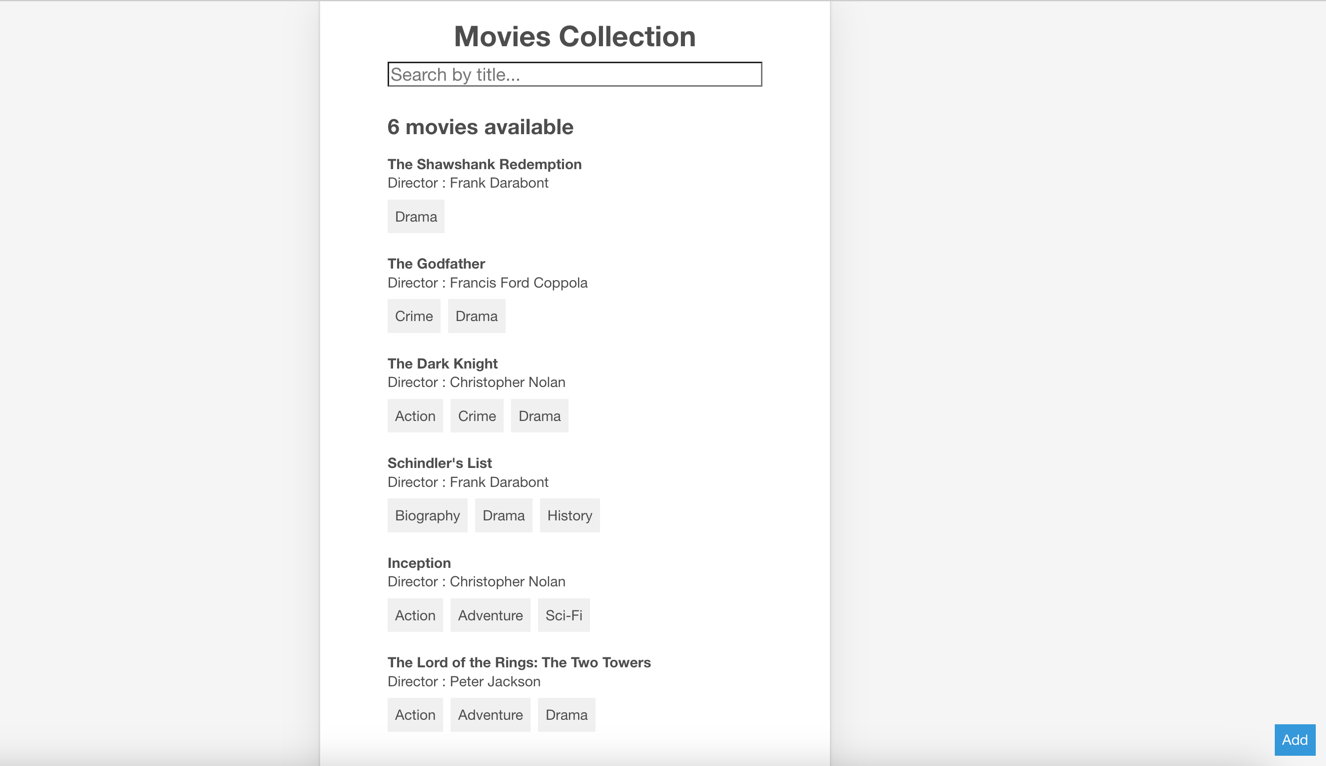The image size is (1326, 766).
Task: Select the Drama tag under The Dark Knight
Action: 539,416
